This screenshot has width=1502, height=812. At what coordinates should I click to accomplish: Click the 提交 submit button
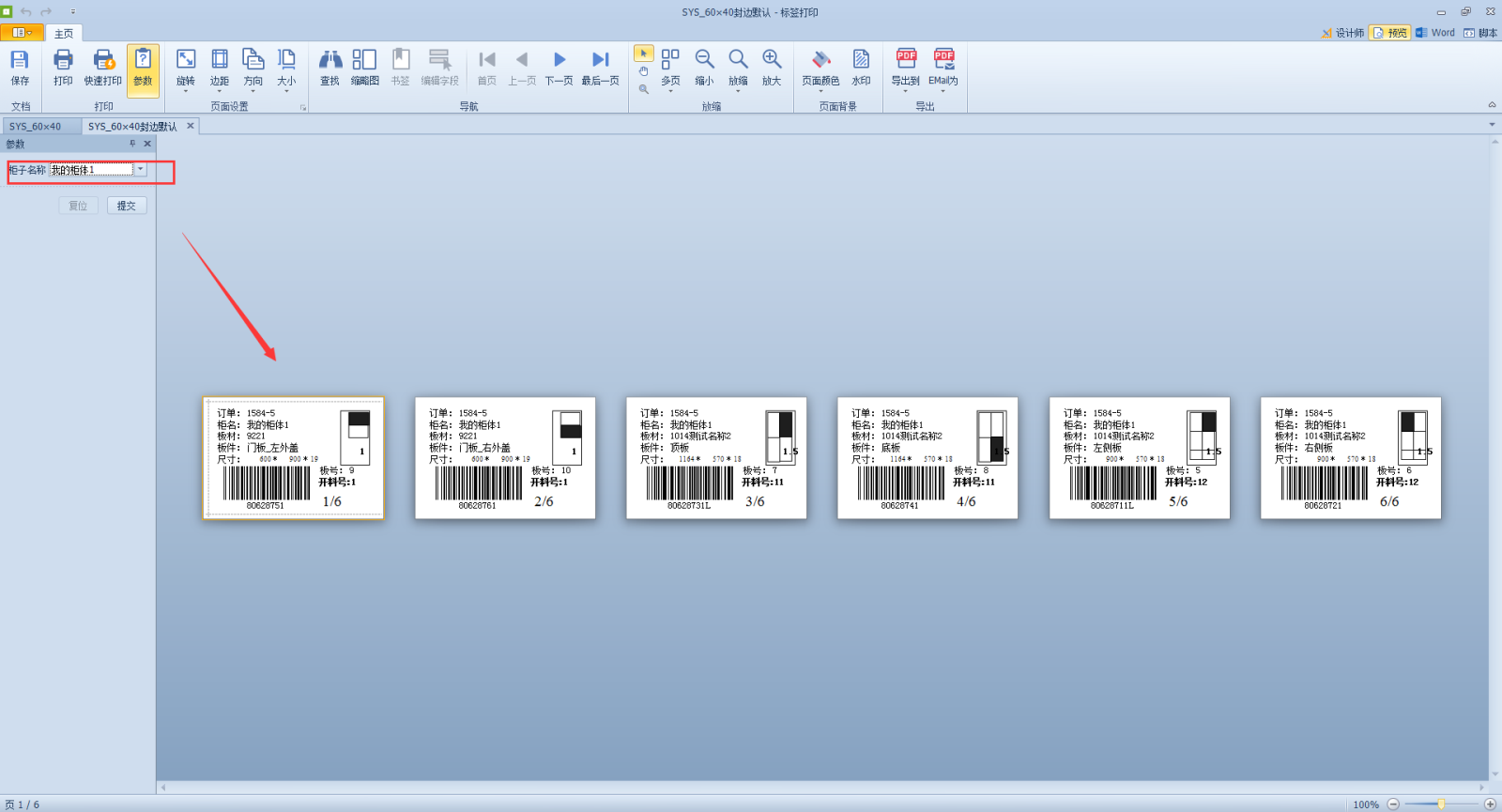tap(127, 206)
